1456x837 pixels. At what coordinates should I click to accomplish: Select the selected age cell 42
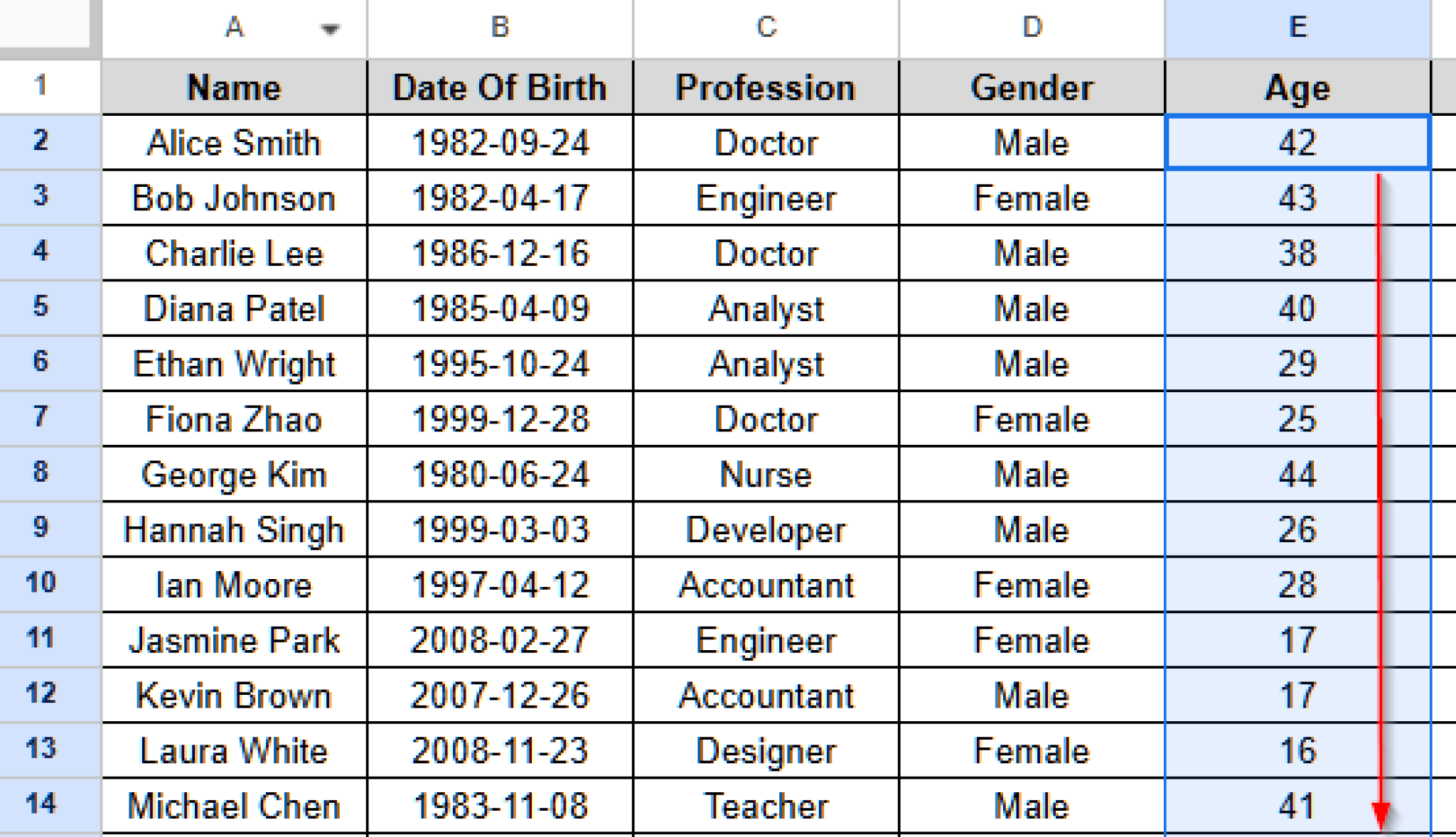pos(1298,142)
